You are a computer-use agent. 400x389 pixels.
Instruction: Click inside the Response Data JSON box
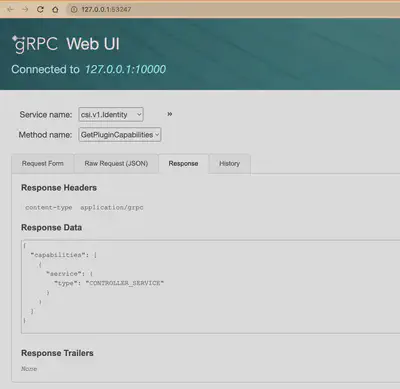211,286
